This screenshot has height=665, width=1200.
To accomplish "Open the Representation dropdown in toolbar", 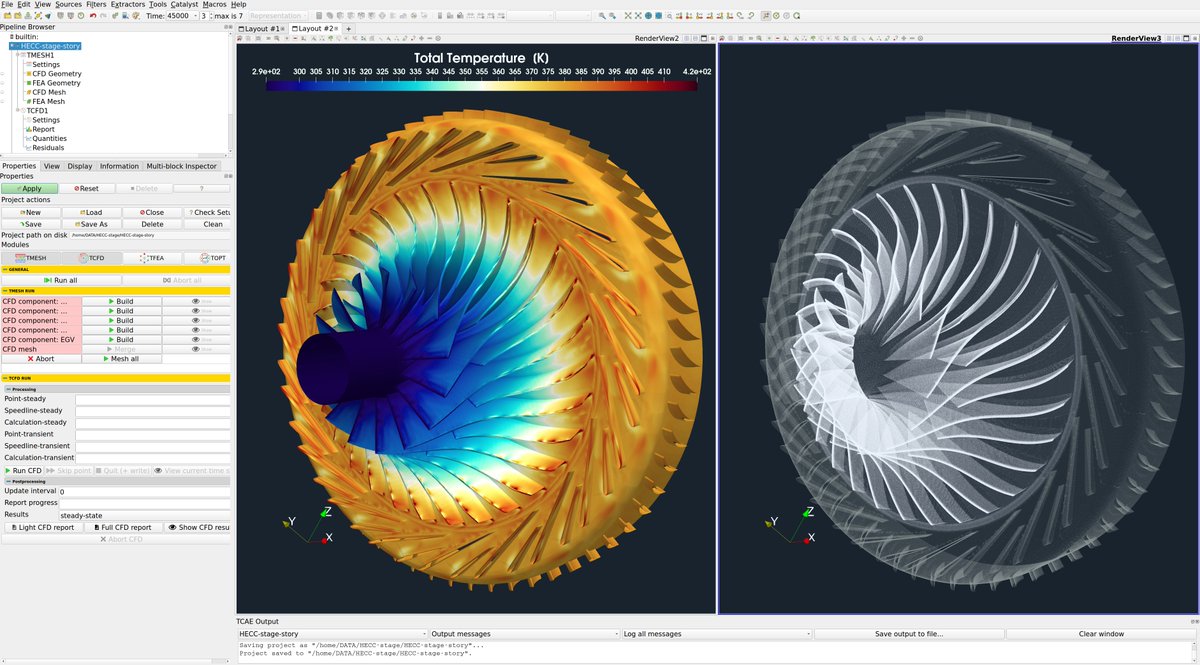I will pos(277,17).
